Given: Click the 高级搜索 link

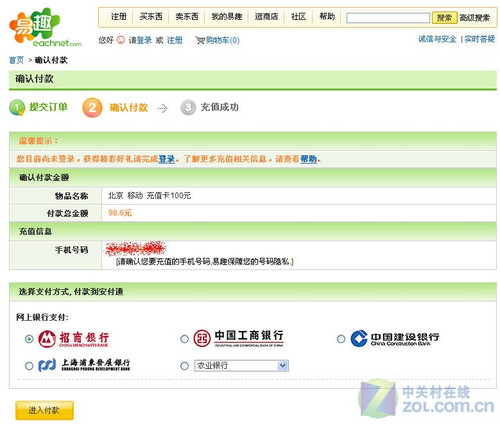Looking at the screenshot, I should pyautogui.click(x=475, y=18).
